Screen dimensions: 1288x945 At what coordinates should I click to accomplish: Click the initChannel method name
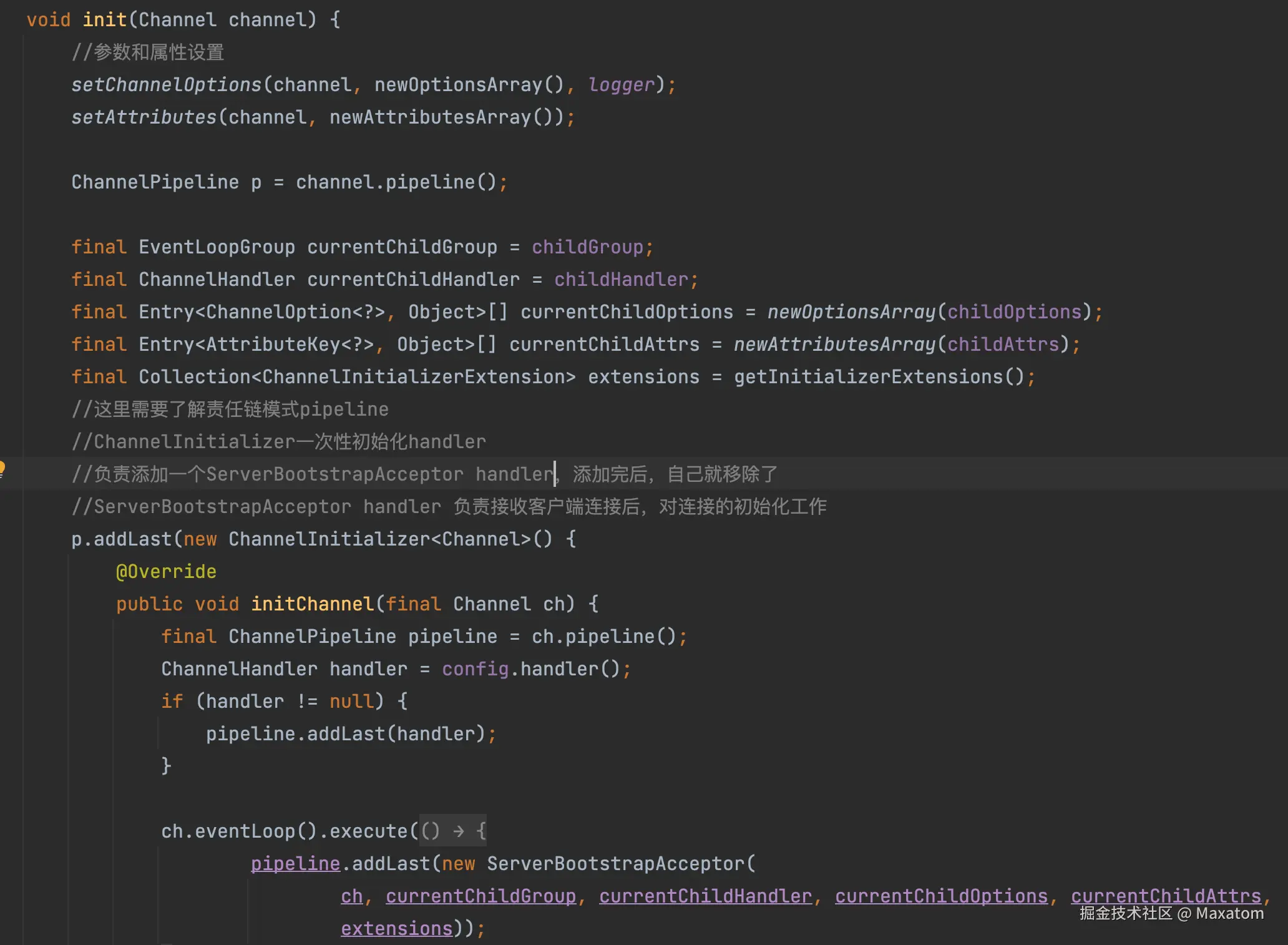pyautogui.click(x=312, y=604)
